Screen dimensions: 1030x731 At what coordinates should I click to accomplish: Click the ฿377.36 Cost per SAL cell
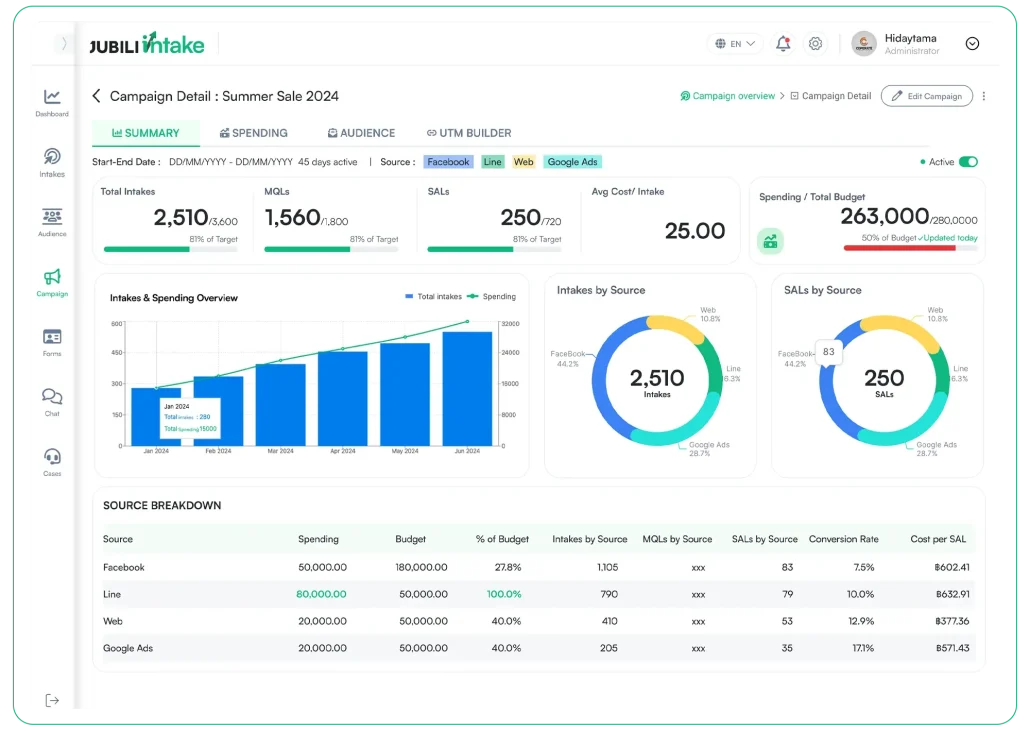[952, 621]
